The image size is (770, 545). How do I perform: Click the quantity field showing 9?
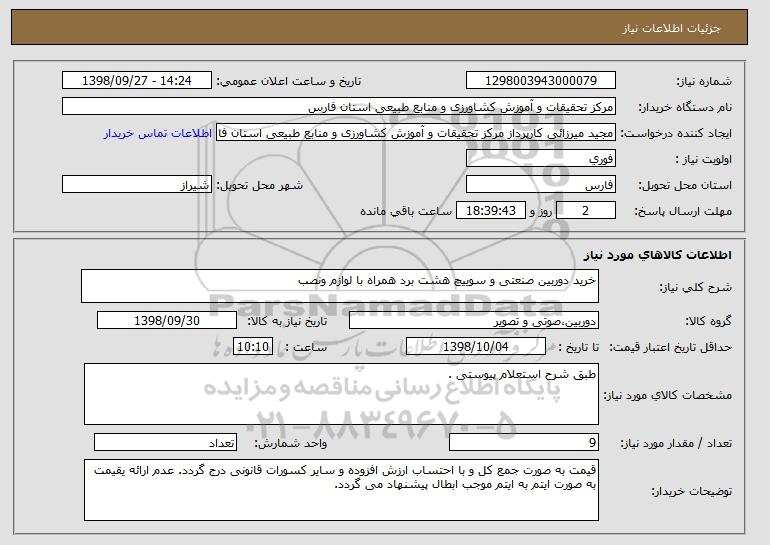pyautogui.click(x=524, y=442)
